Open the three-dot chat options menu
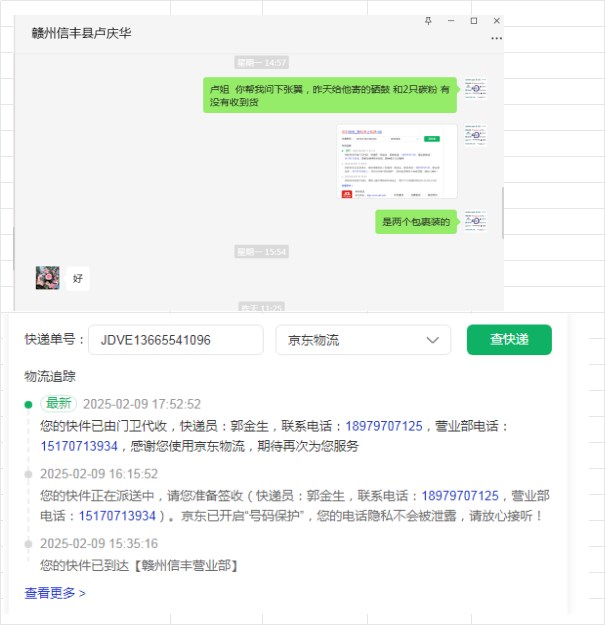 (x=496, y=38)
